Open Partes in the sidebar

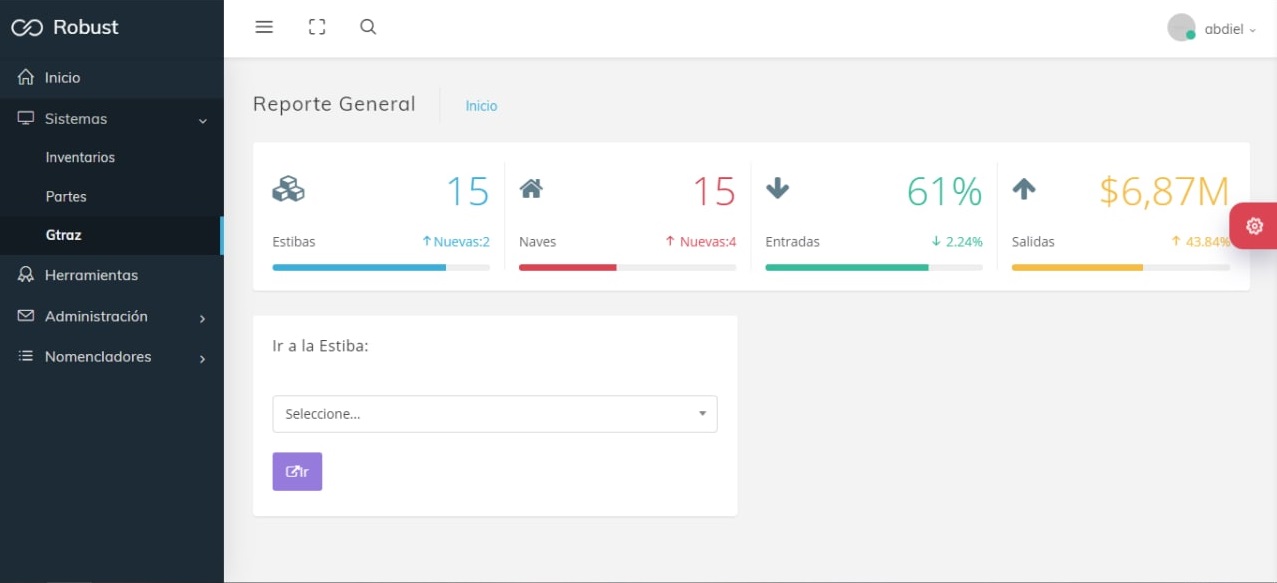click(66, 197)
